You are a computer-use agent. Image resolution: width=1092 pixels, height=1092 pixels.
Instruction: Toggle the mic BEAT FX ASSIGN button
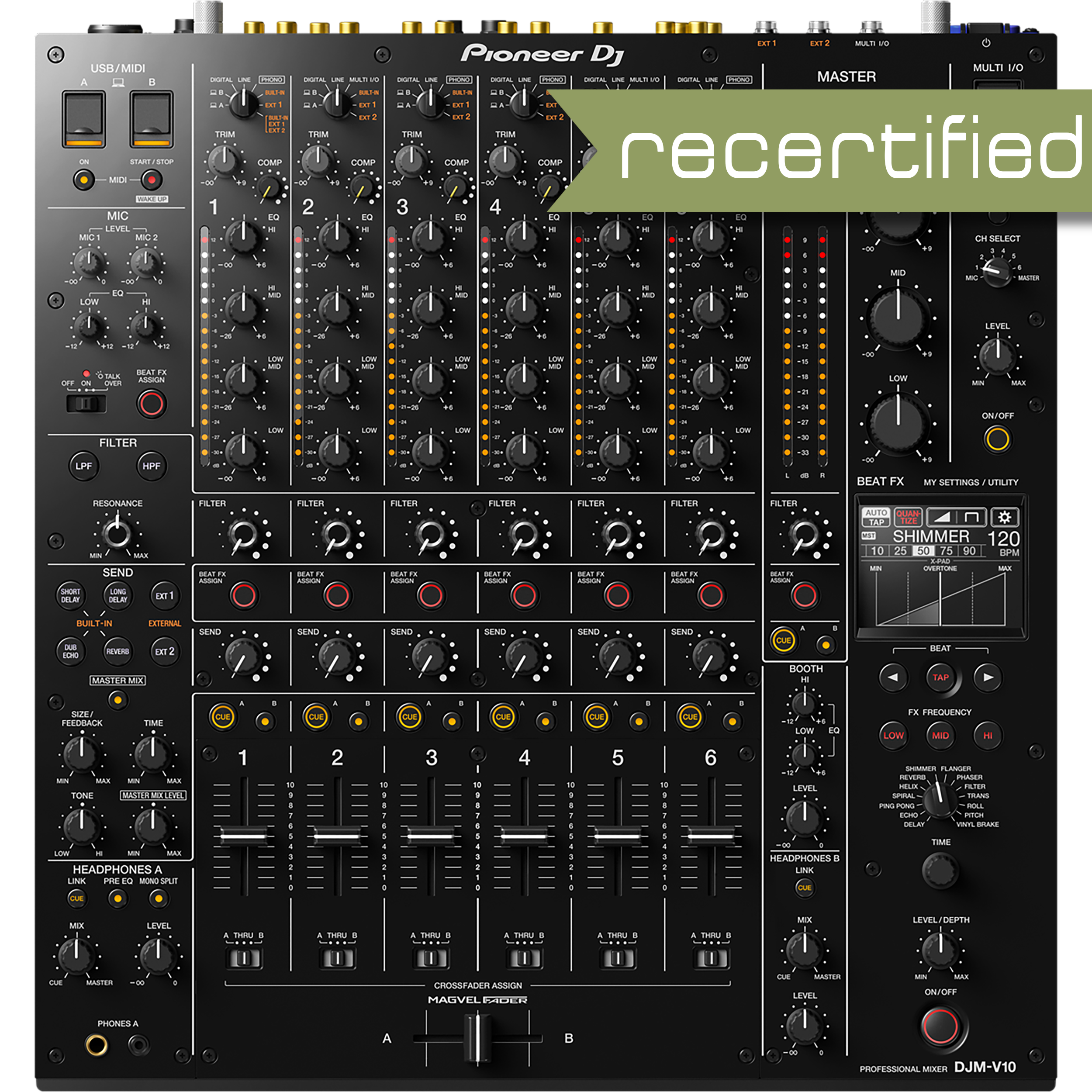point(152,404)
